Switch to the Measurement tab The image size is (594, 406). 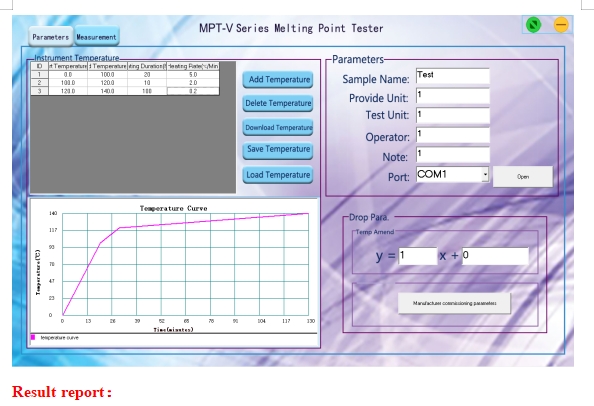97,37
